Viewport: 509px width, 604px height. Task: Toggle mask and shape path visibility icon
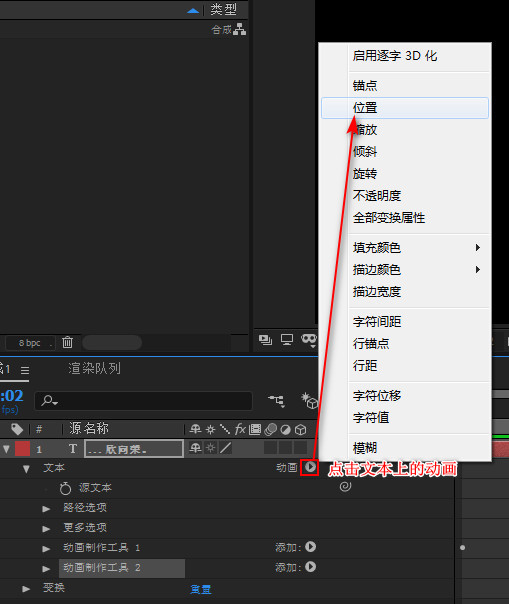click(x=309, y=340)
